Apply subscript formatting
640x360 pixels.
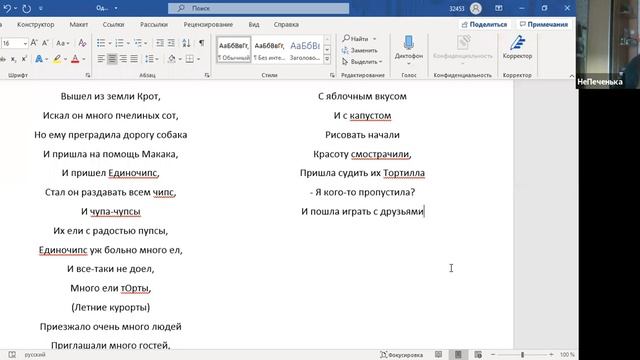click(x=13, y=60)
